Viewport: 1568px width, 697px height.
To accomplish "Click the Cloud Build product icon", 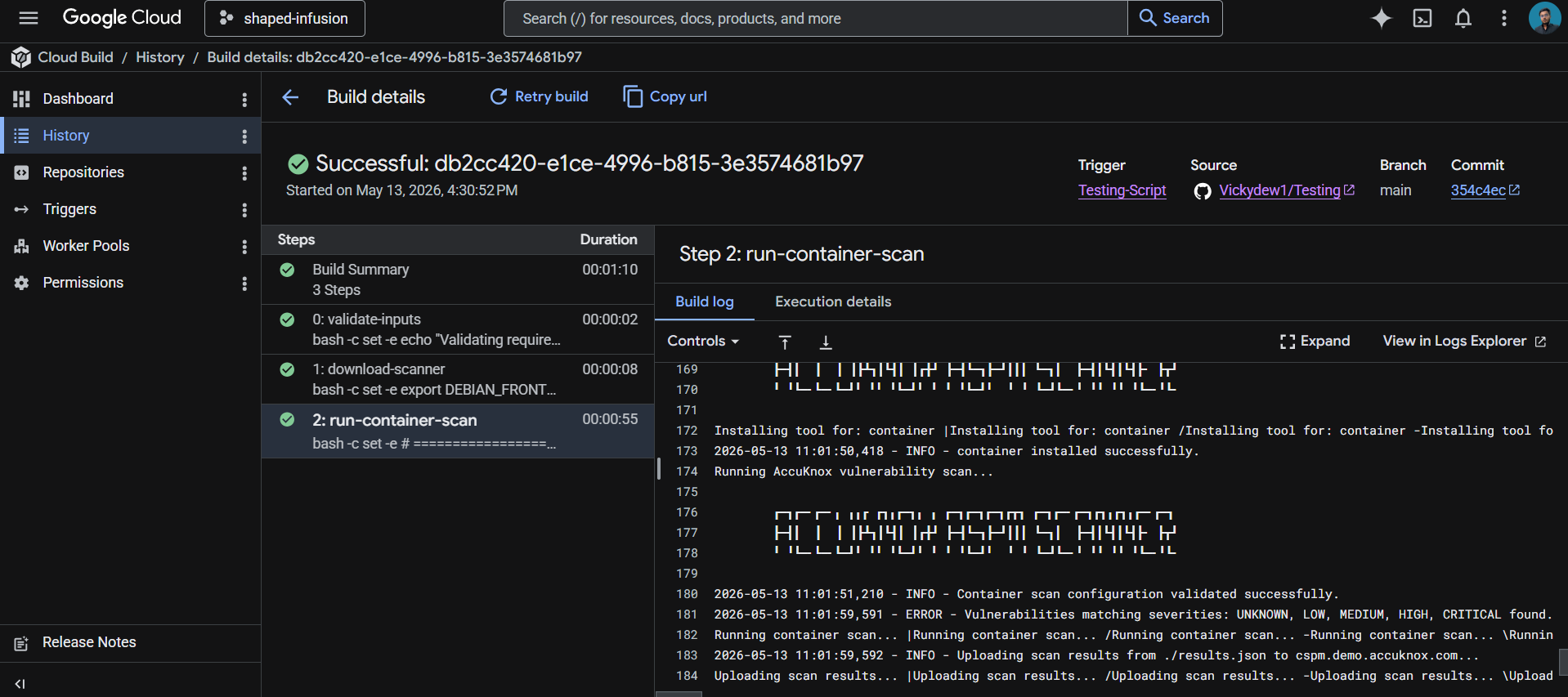I will coord(20,57).
